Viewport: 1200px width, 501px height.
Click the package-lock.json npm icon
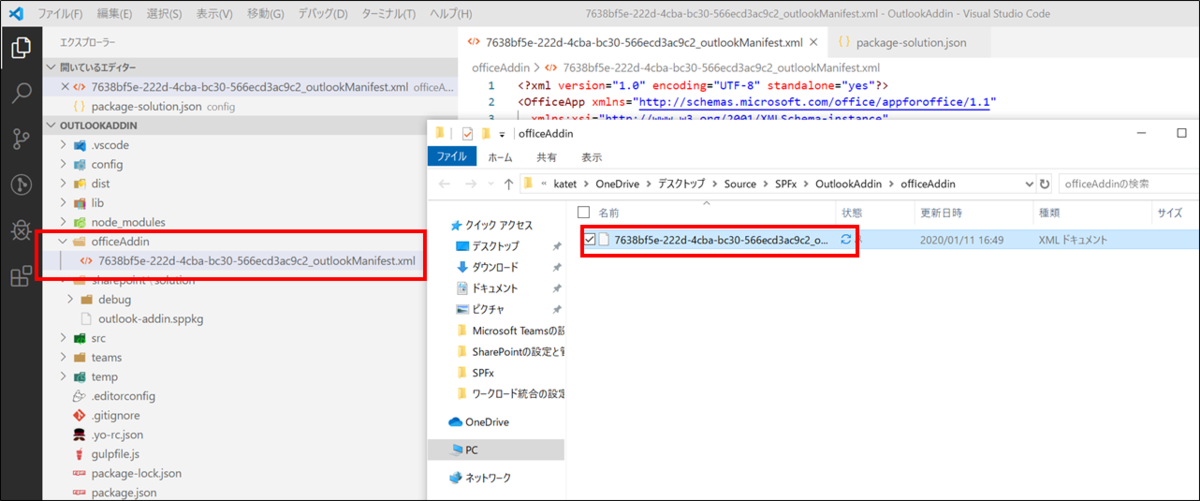[x=79, y=473]
